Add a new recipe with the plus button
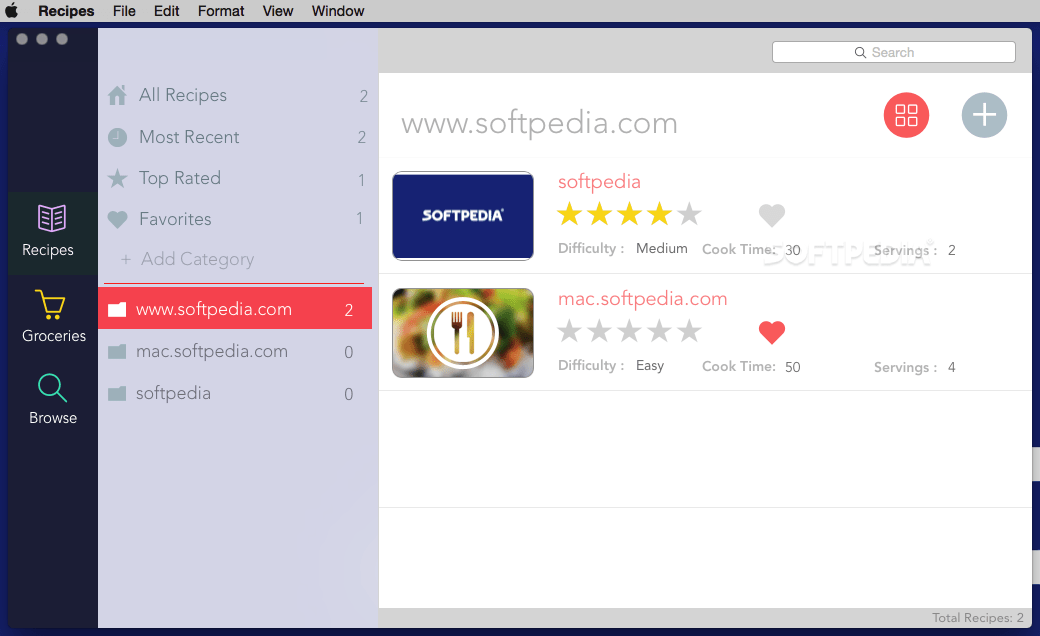The image size is (1040, 636). pos(984,115)
